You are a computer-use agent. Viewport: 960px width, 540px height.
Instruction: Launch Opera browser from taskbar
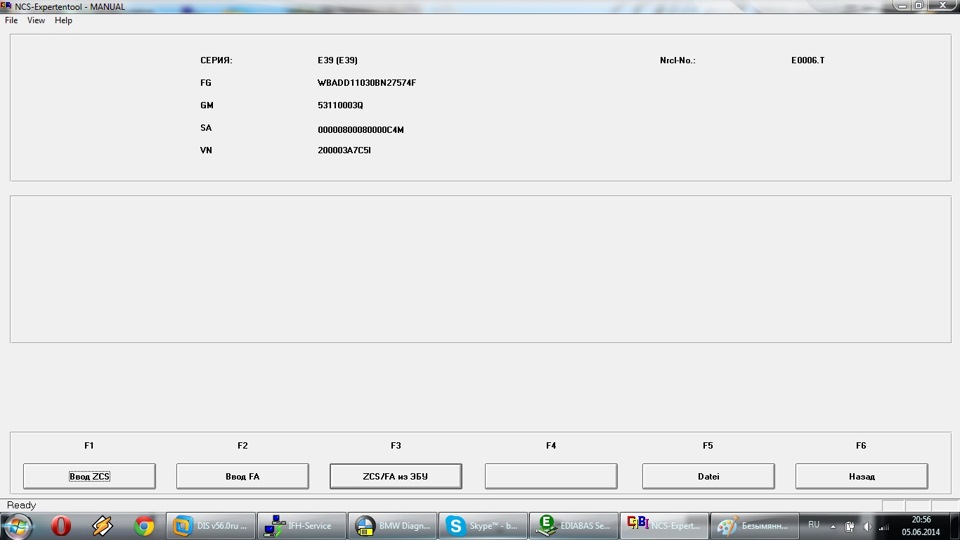coord(61,527)
